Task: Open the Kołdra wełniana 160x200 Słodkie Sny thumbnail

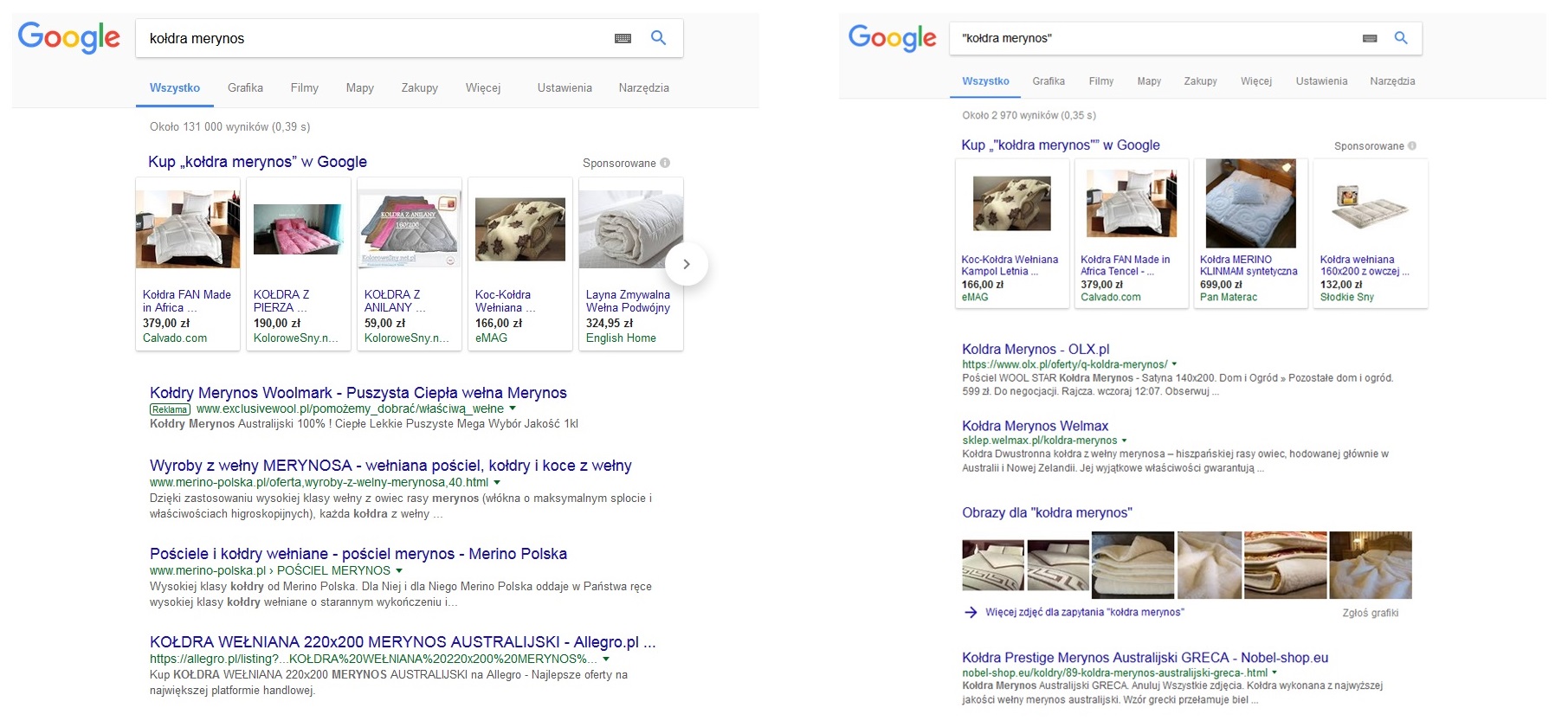Action: pyautogui.click(x=1370, y=207)
